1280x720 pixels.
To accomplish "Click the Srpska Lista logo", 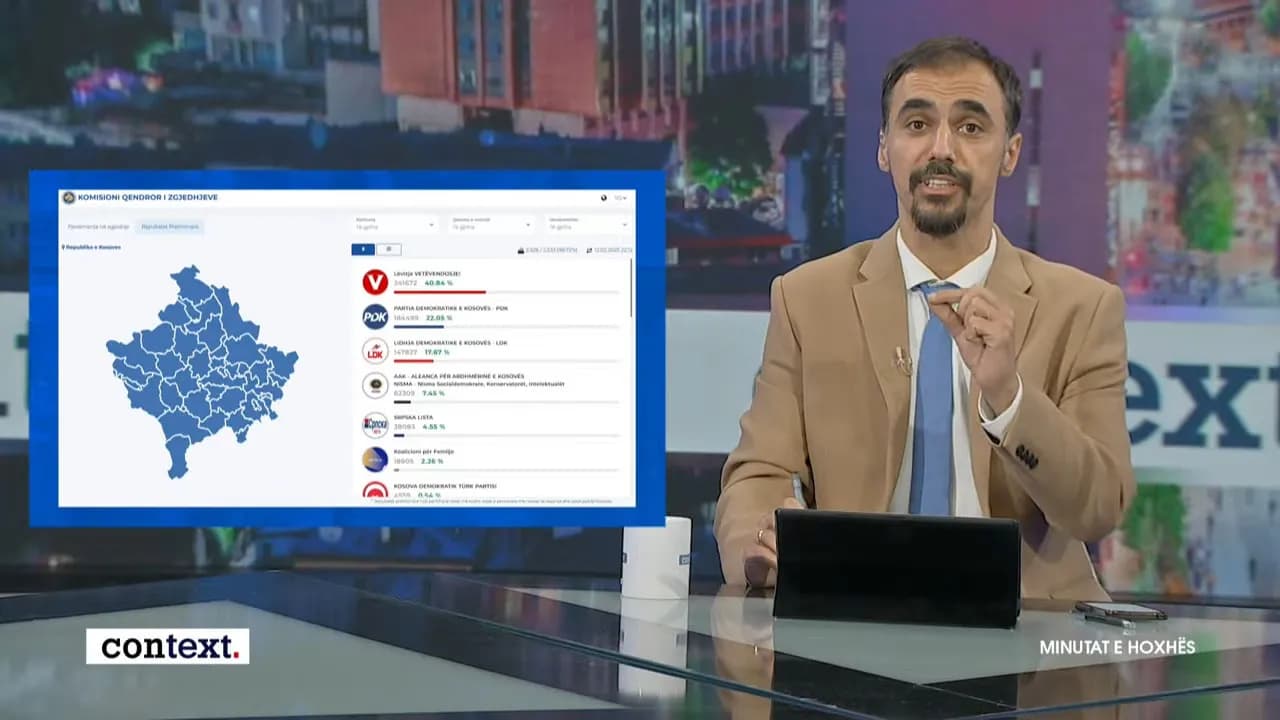I will coord(375,425).
